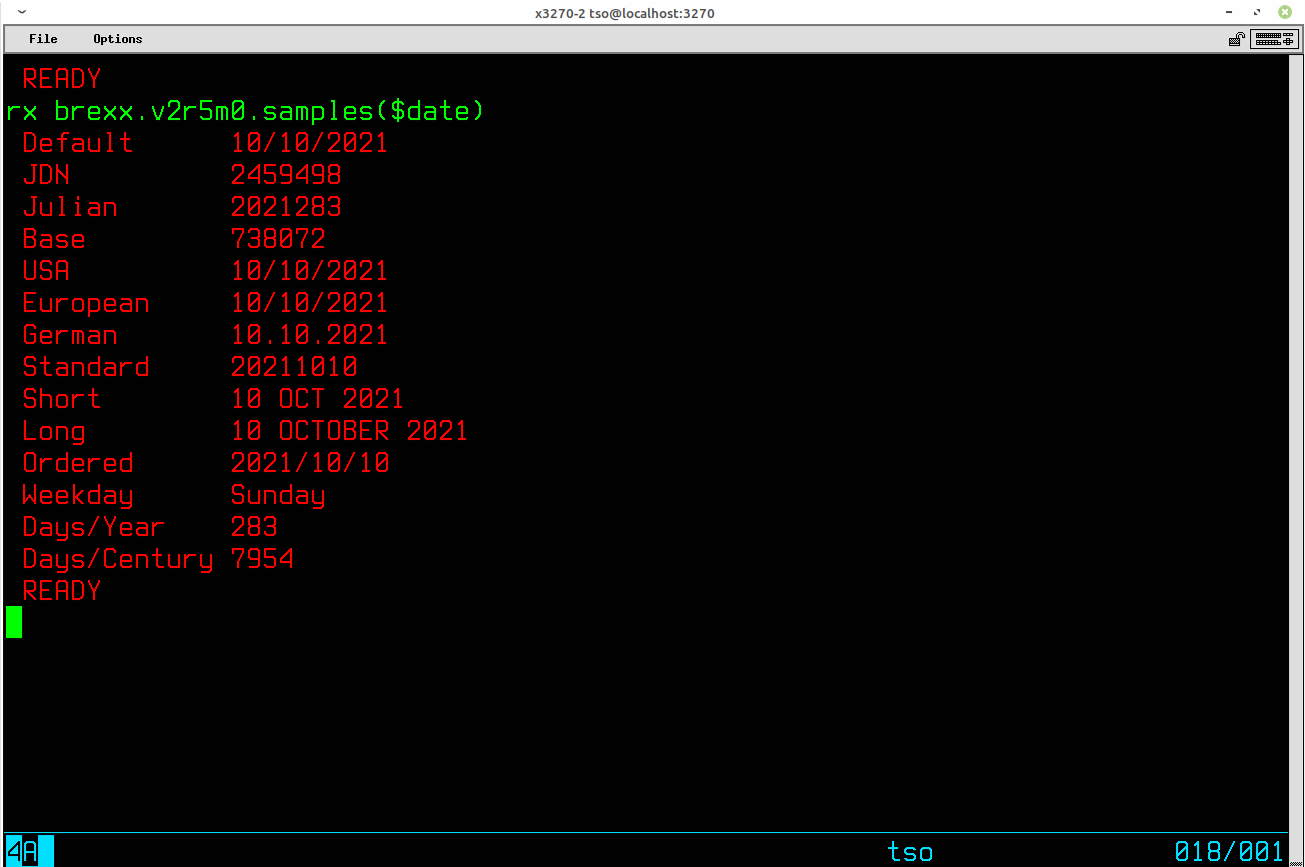Click the 'JDN' label
Screen dimensions: 1305x867
click(46, 174)
